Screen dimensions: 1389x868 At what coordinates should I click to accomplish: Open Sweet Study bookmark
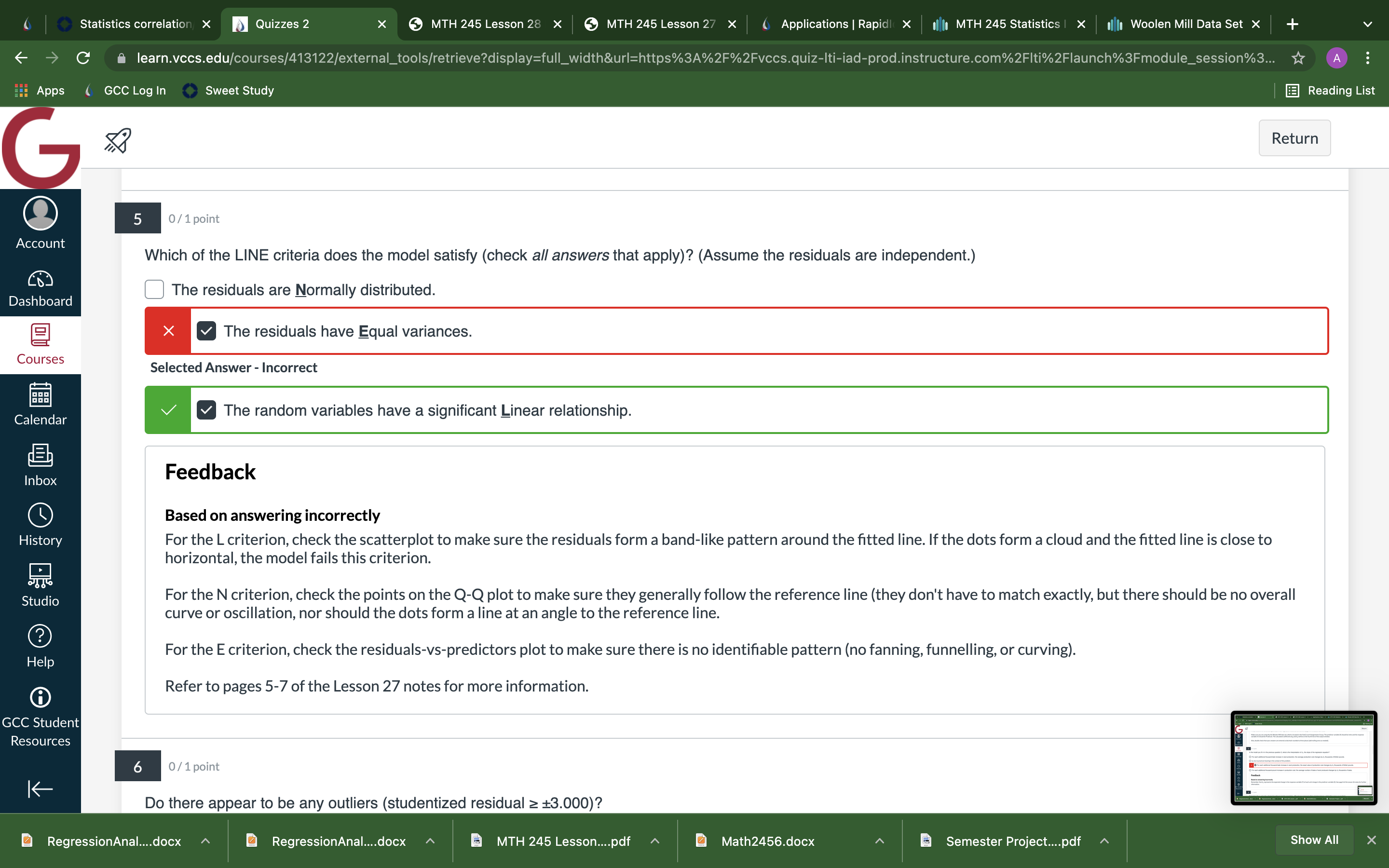tap(229, 90)
